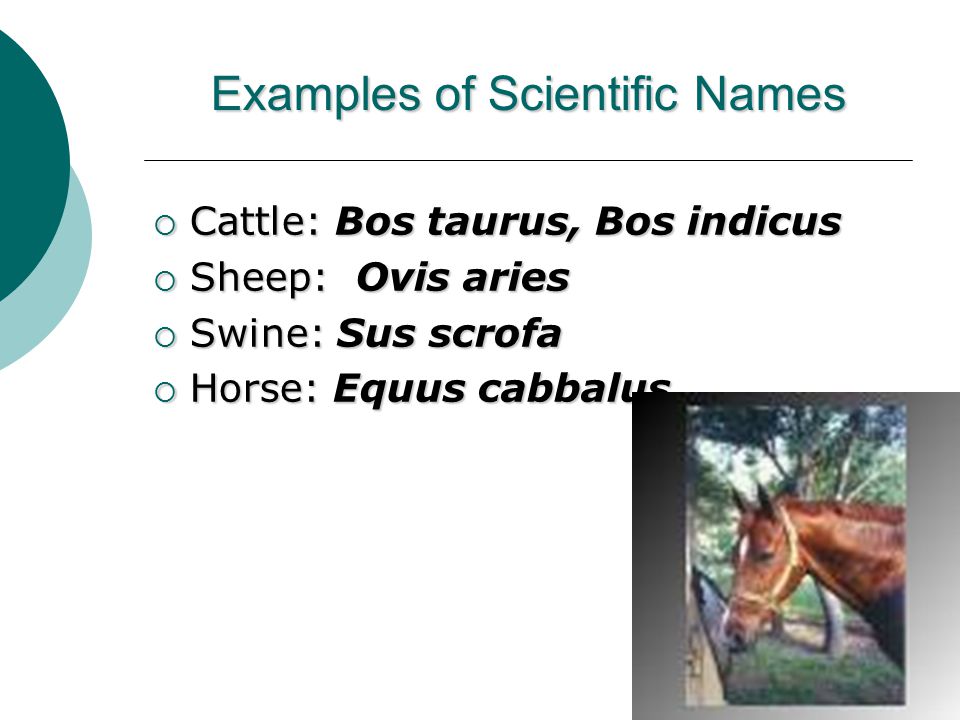Image resolution: width=960 pixels, height=720 pixels.
Task: Click the slide title Examples of Scientific Names
Action: click(528, 94)
